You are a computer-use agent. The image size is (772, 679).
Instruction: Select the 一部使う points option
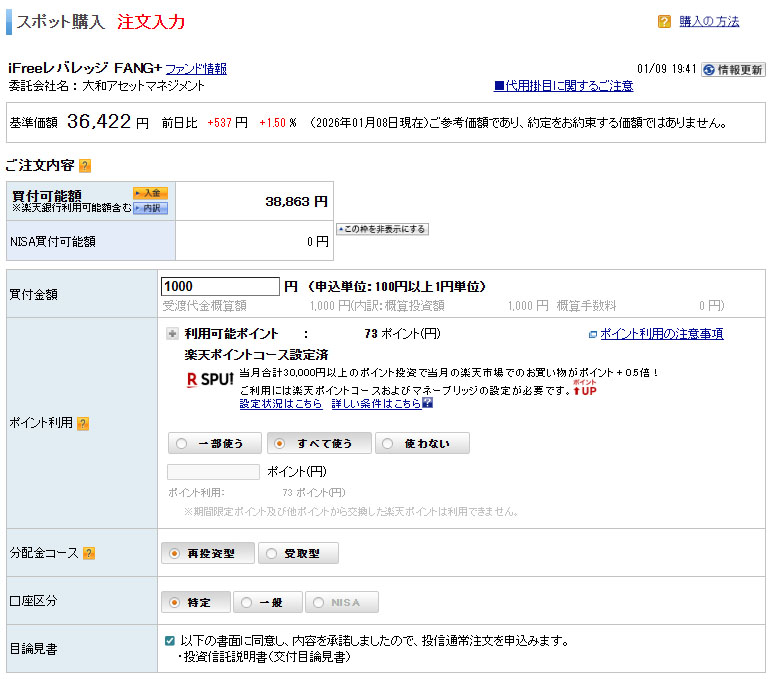pyautogui.click(x=214, y=443)
